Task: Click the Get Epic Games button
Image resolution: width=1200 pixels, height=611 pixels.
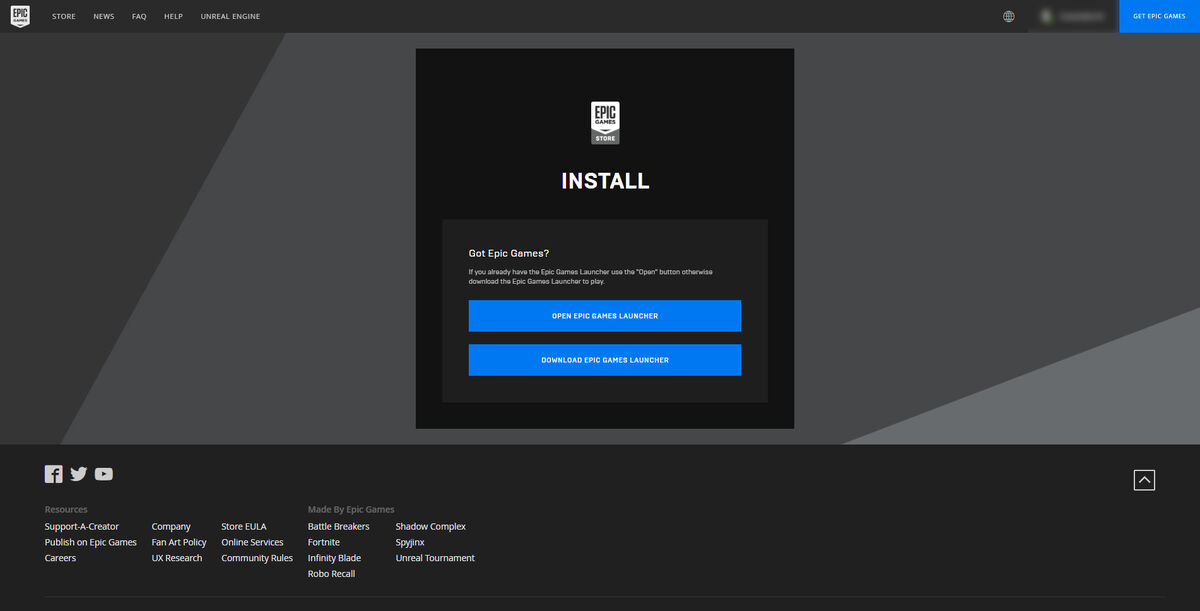Action: click(x=1159, y=16)
